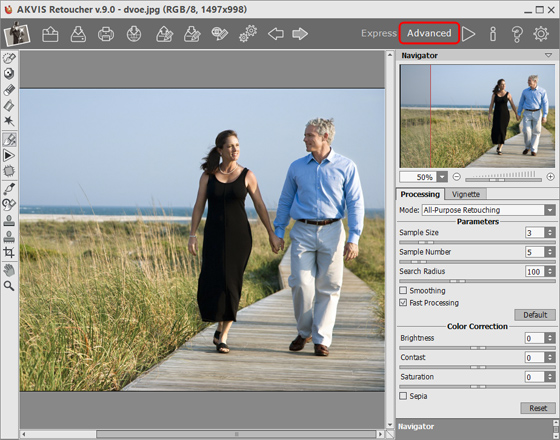Switch to the Vignette tab
This screenshot has height=440, width=560.
466,194
